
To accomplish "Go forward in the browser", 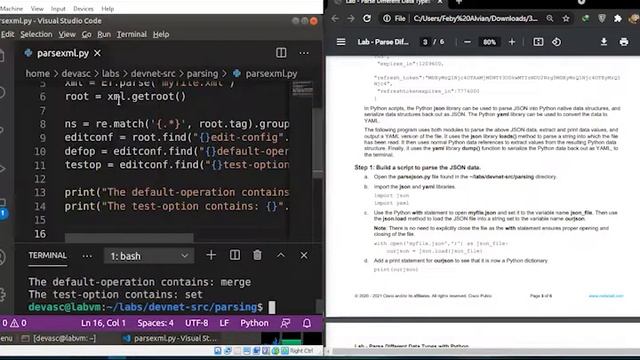I will [x=351, y=18].
